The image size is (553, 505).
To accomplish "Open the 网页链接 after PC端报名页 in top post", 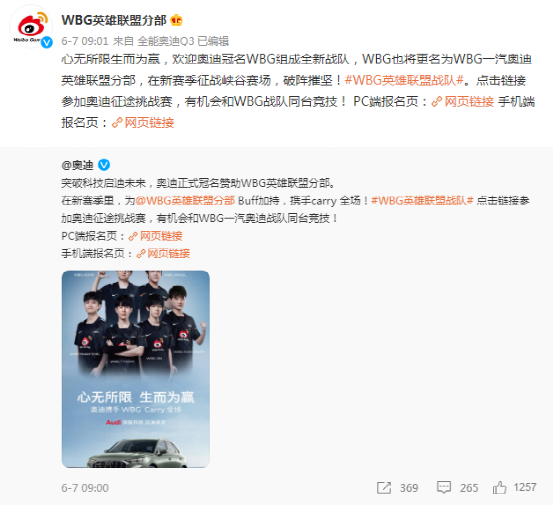I will click(x=469, y=102).
